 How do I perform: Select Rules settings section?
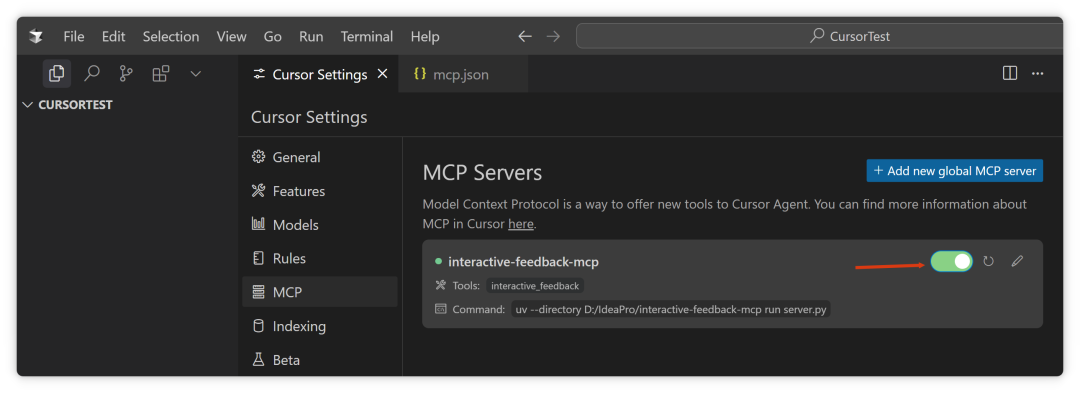coord(320,258)
